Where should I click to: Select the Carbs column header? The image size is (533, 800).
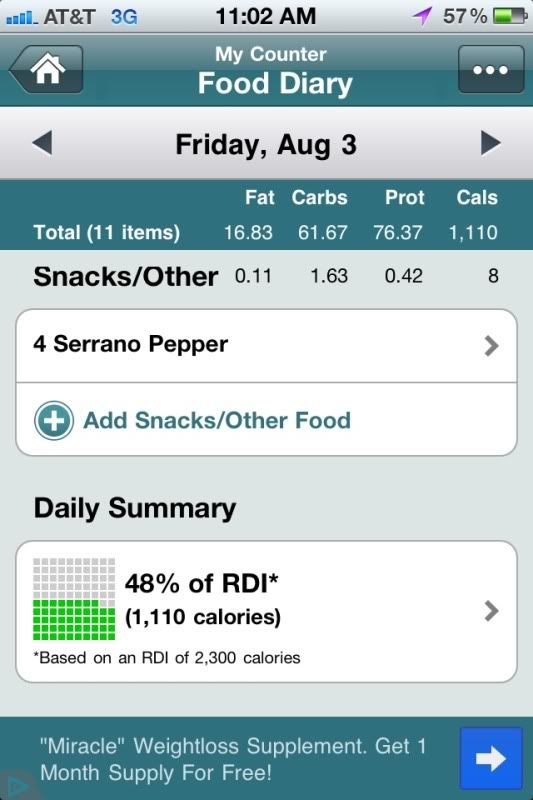(319, 197)
